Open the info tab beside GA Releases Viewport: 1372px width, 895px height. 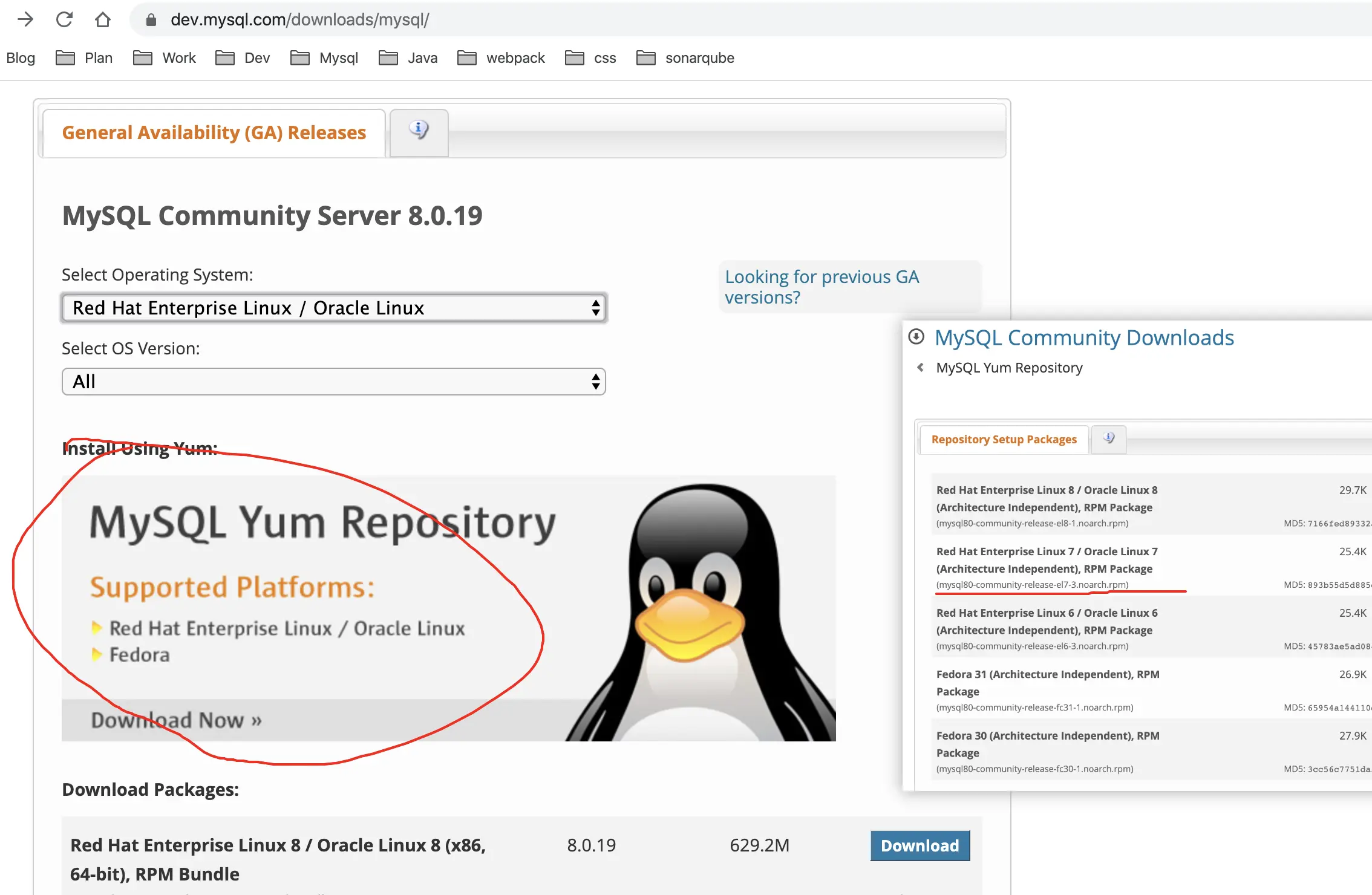pyautogui.click(x=419, y=130)
